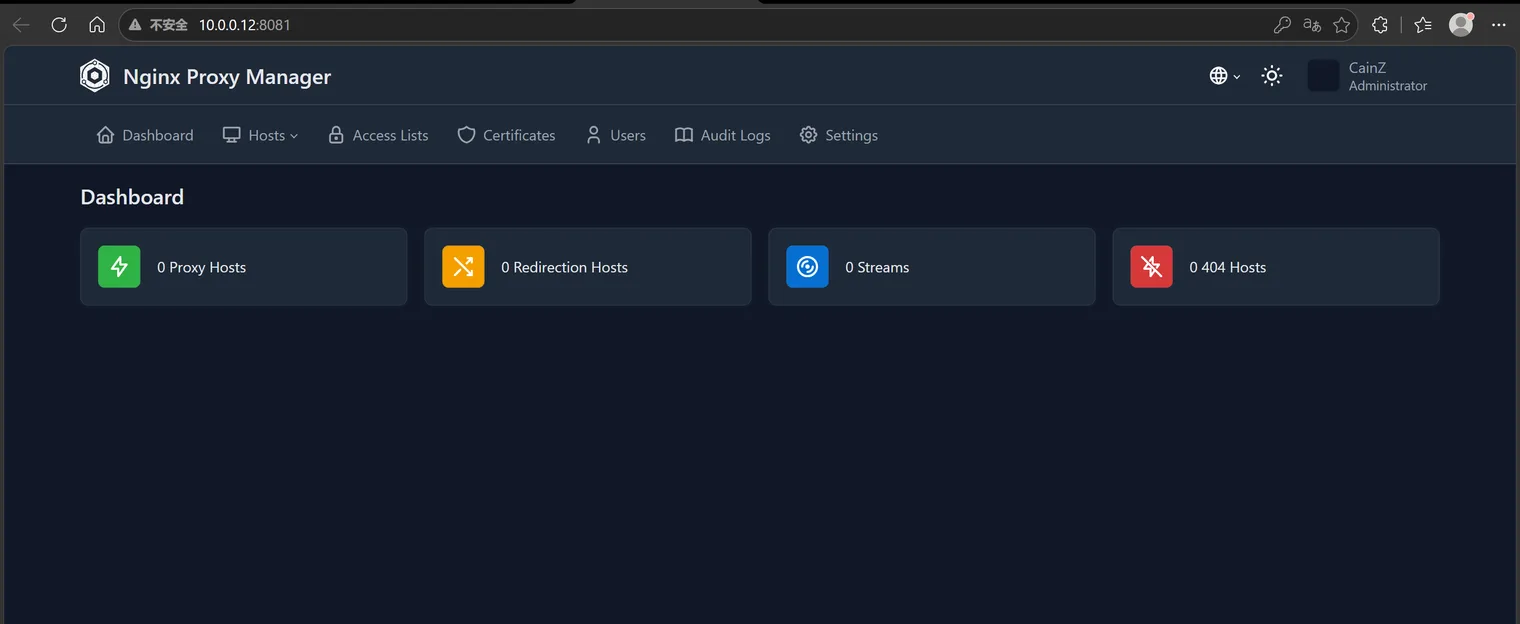1520x624 pixels.
Task: Toggle the light theme sun icon
Action: point(1272,76)
